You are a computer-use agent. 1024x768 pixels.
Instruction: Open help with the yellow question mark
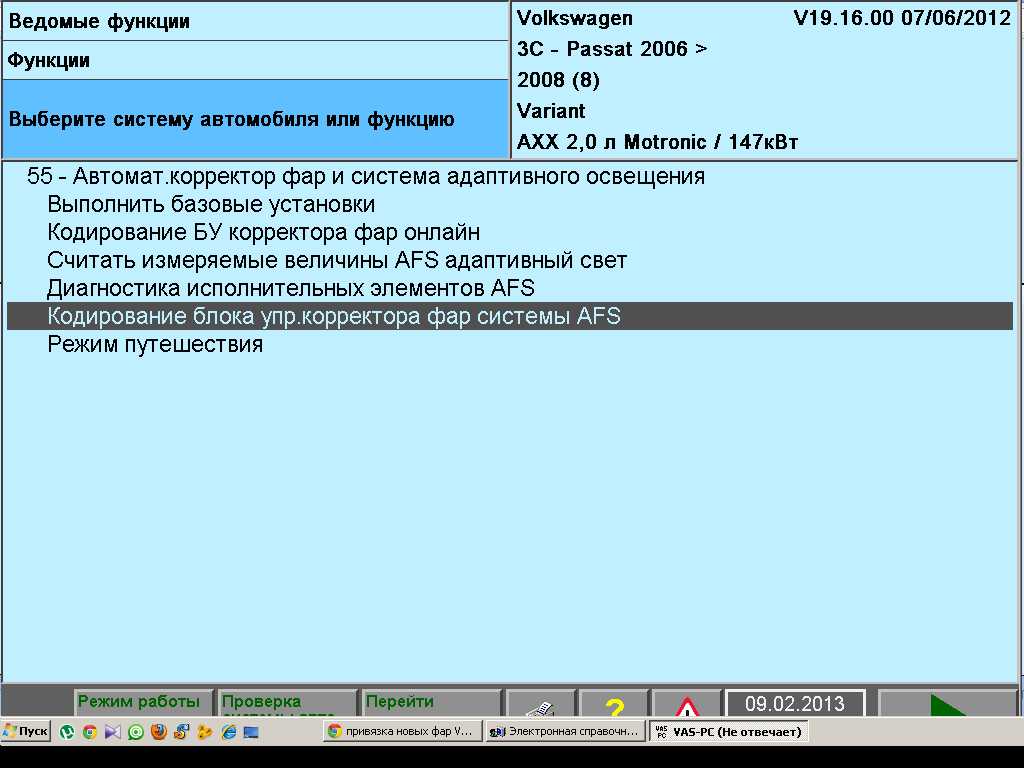pos(614,704)
